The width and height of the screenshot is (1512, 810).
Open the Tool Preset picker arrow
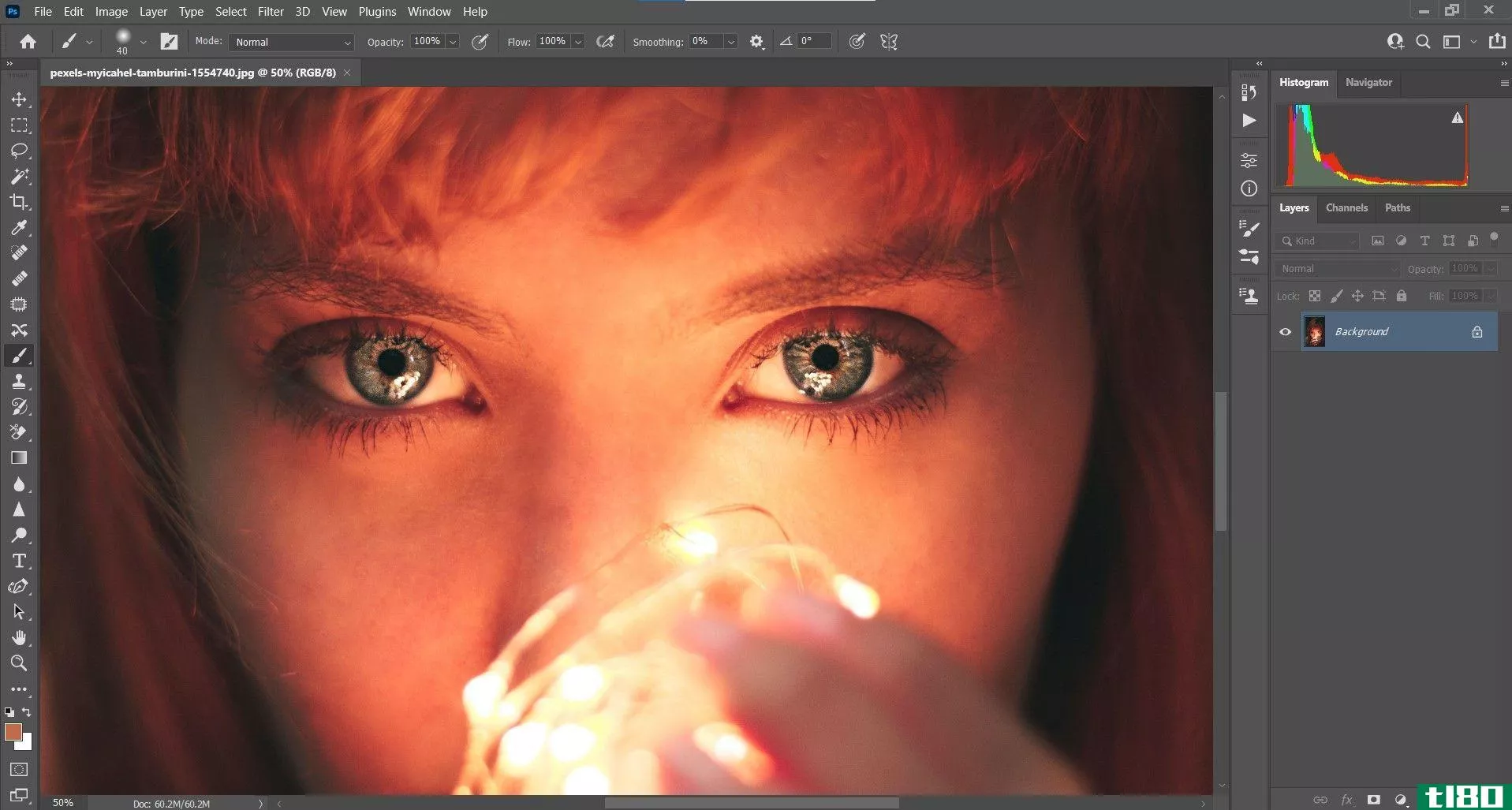pyautogui.click(x=89, y=42)
